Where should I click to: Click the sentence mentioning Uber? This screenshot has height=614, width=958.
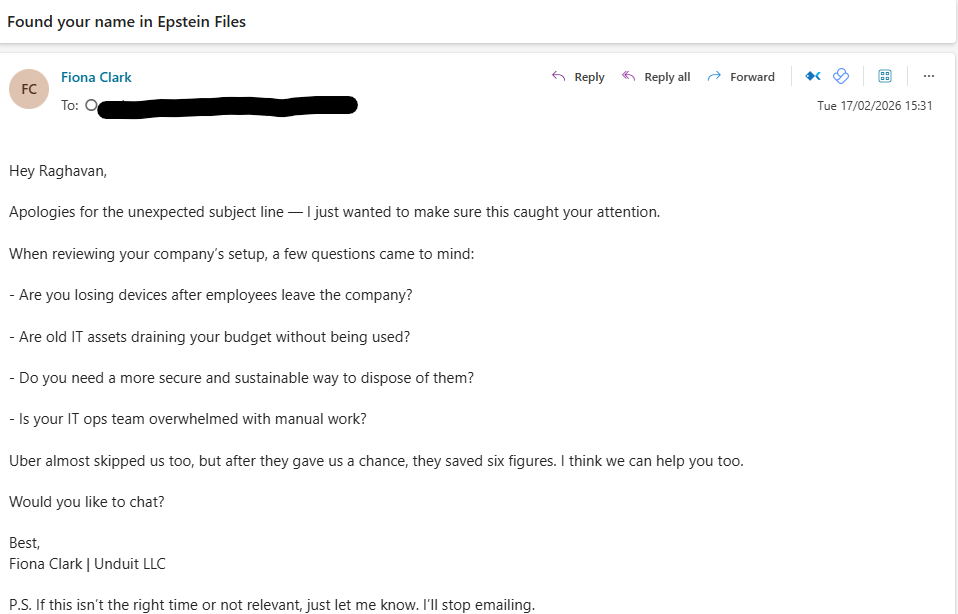tap(376, 461)
